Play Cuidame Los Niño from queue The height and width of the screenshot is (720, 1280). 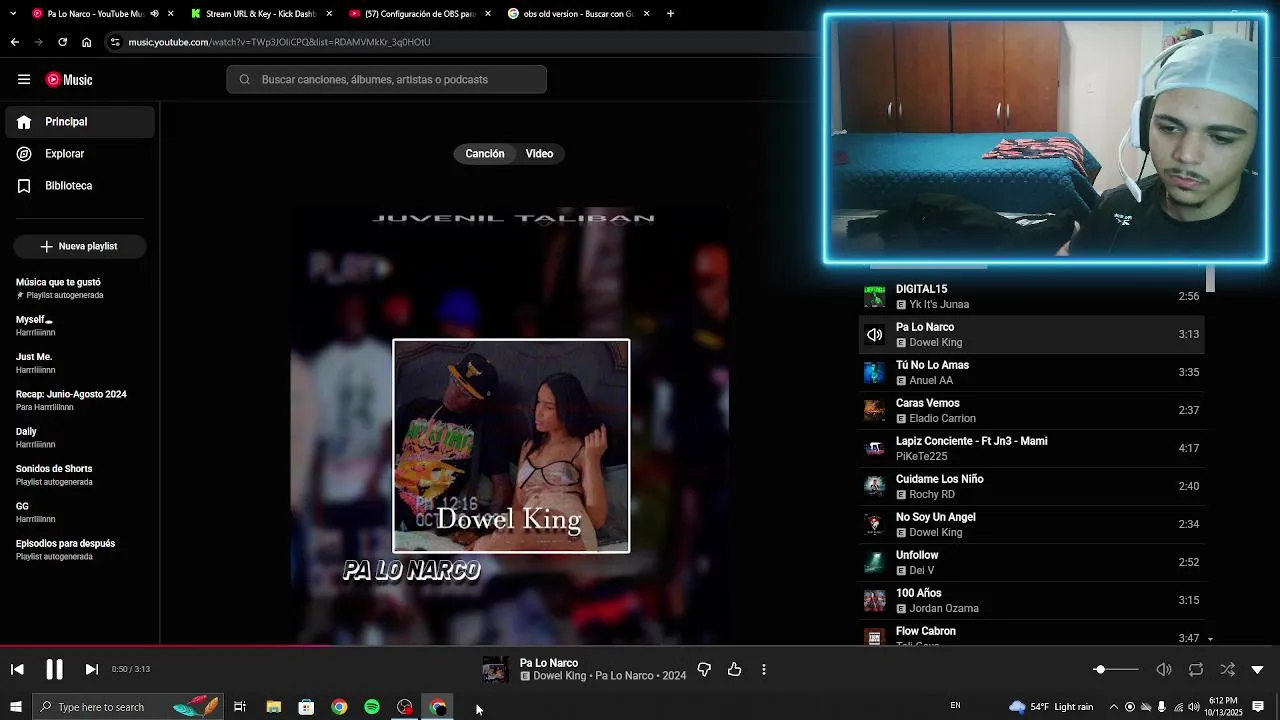pyautogui.click(x=1032, y=486)
